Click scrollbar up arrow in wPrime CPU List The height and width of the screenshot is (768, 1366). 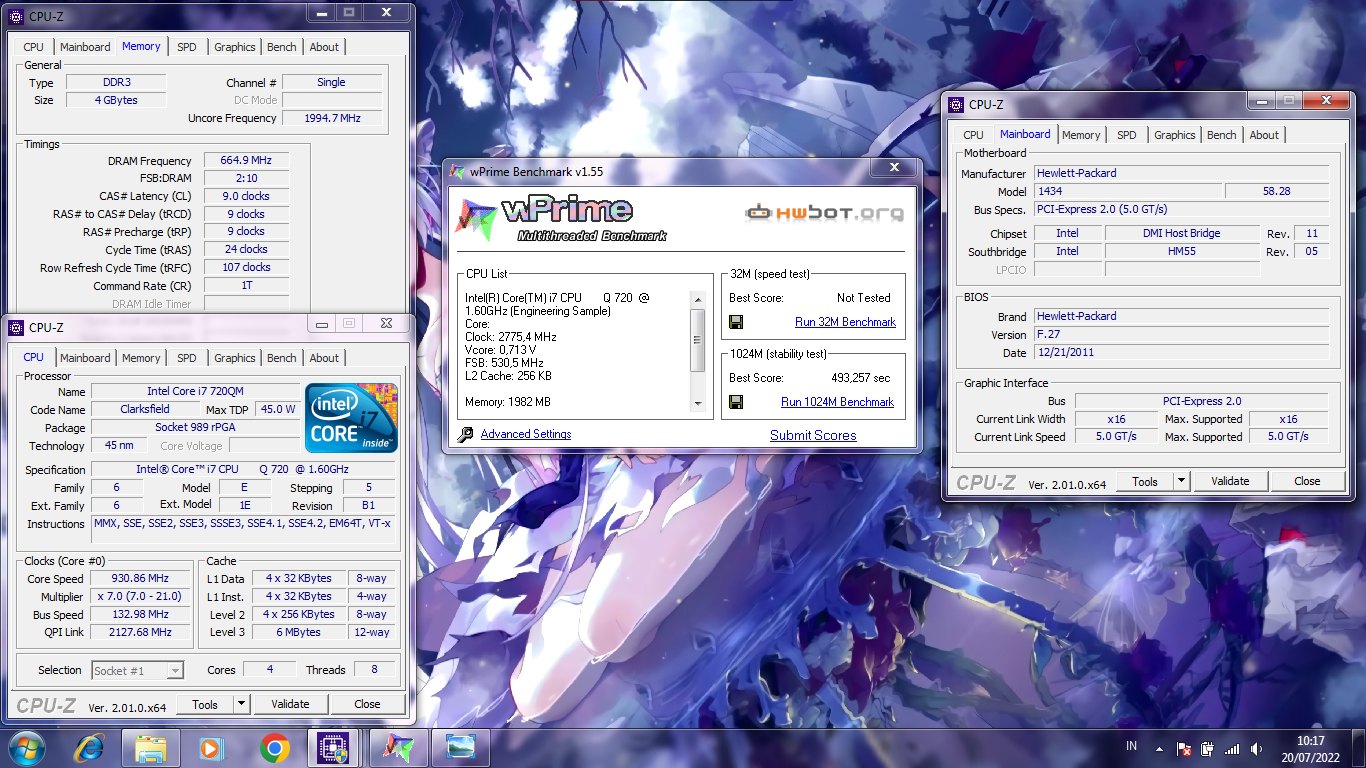[698, 298]
